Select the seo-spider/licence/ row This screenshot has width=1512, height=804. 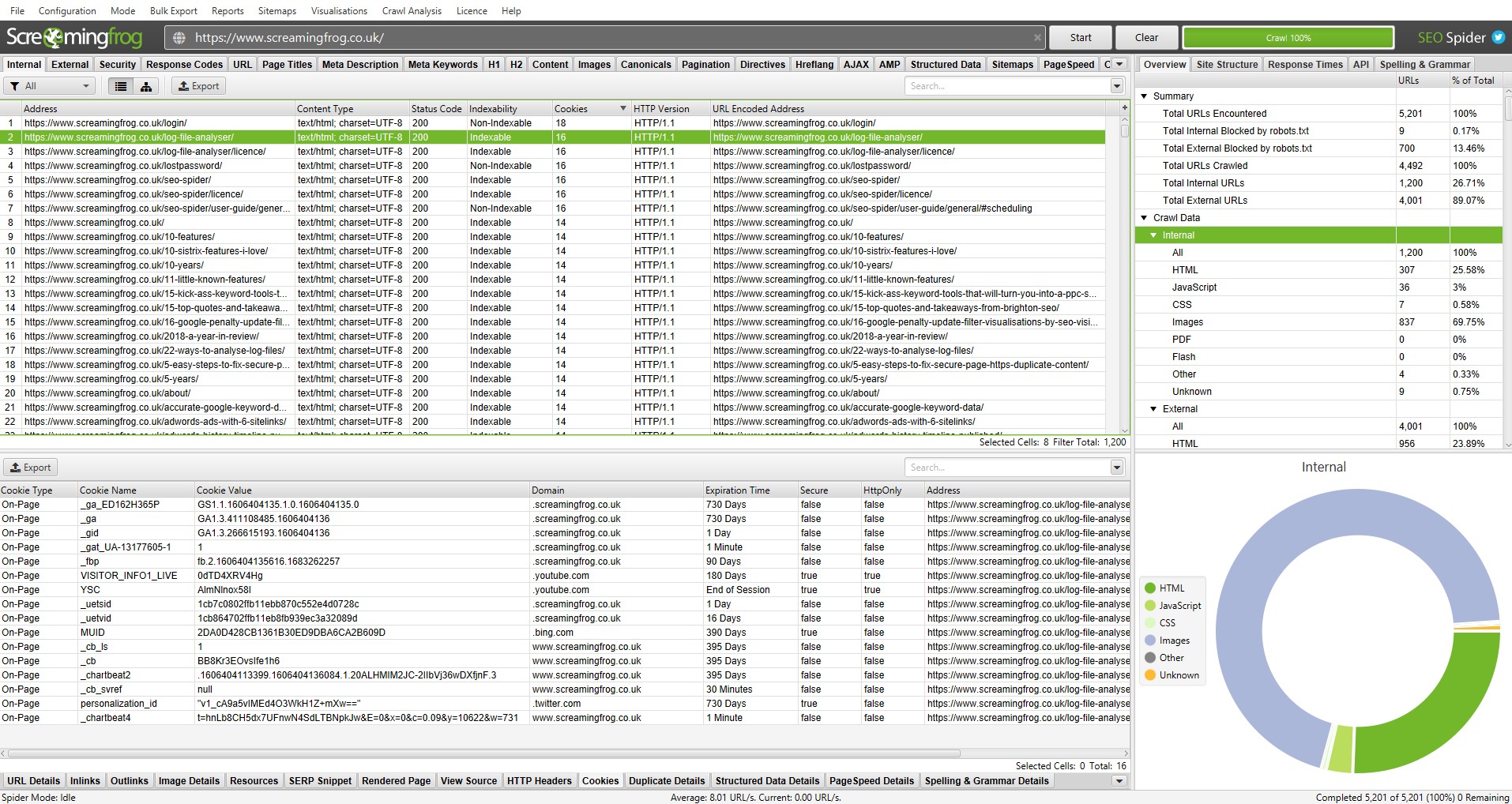click(553, 194)
